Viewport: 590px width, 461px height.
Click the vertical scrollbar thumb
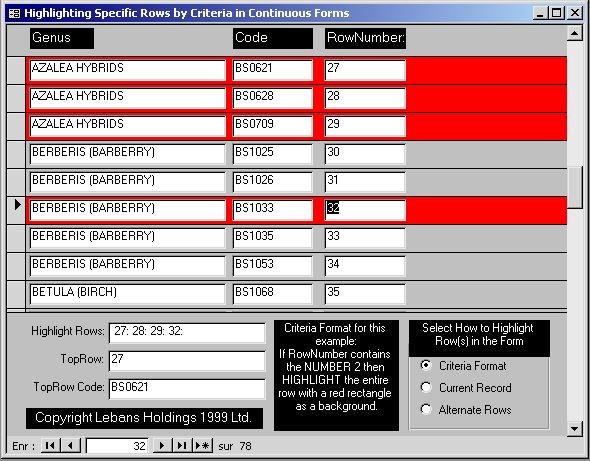coord(575,187)
